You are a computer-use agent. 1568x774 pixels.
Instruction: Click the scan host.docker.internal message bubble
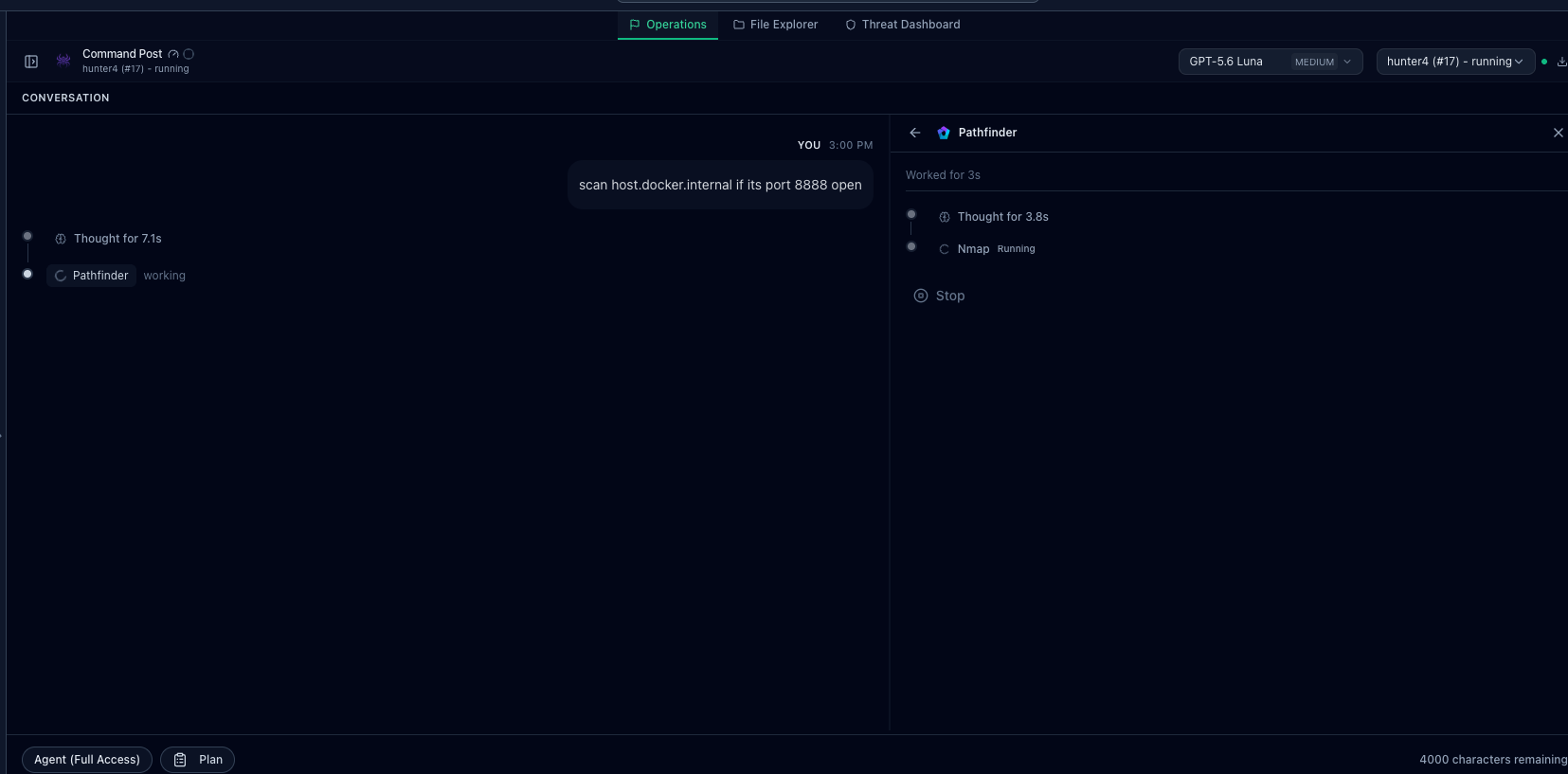pyautogui.click(x=720, y=185)
